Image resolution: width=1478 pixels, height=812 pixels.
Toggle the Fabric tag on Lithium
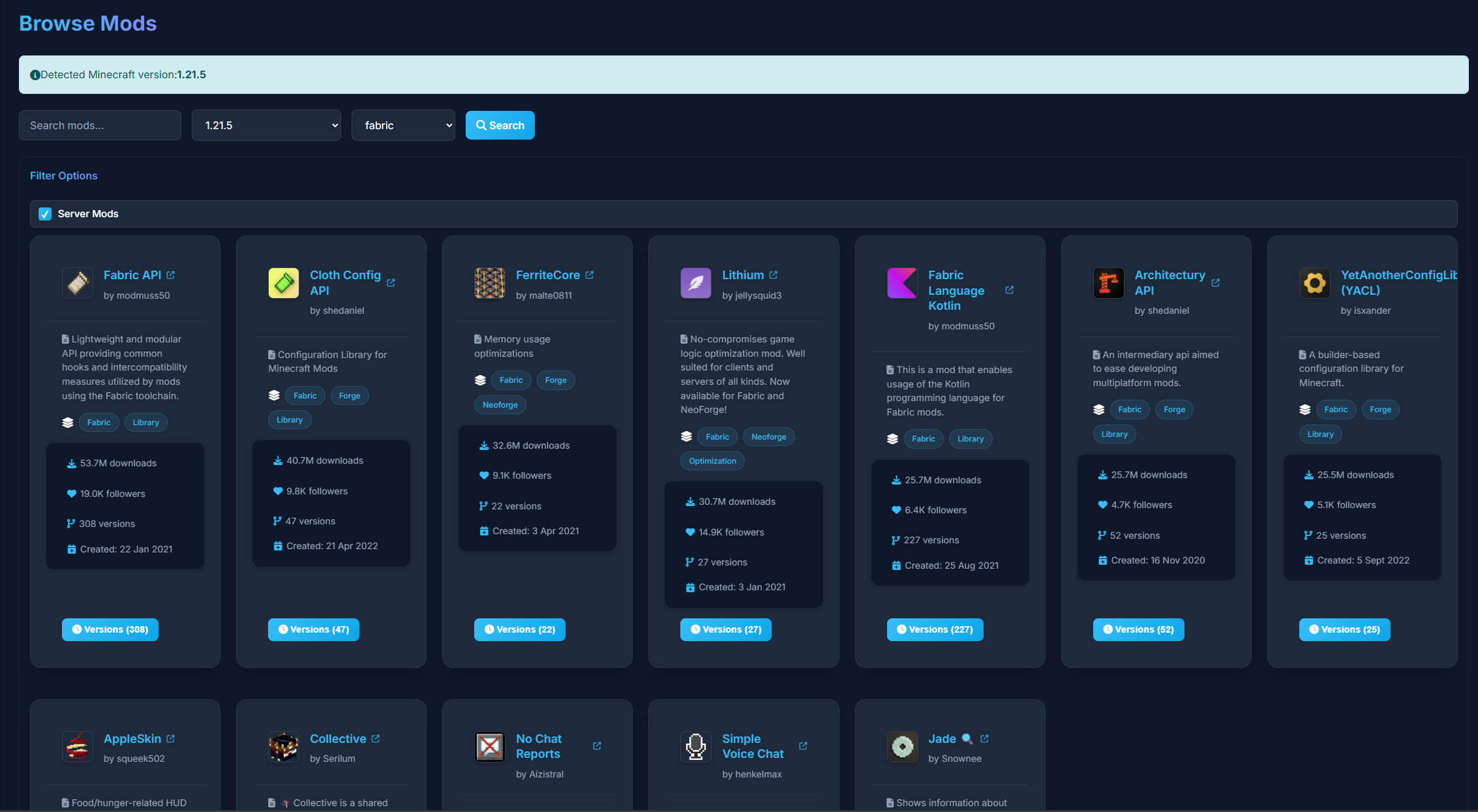[x=717, y=436]
